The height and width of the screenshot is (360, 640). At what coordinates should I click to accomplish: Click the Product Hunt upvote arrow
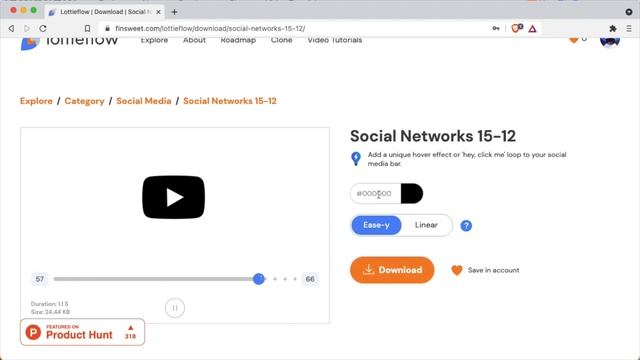(131, 328)
